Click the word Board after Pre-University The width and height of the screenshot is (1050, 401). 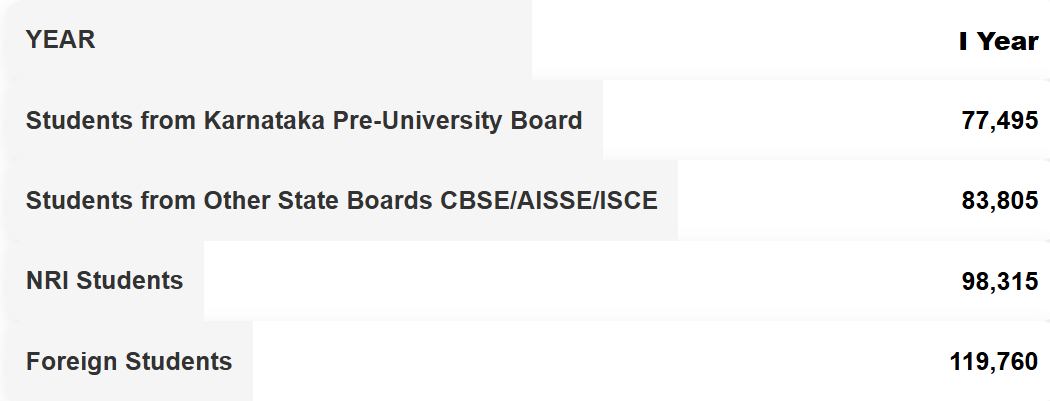(548, 121)
